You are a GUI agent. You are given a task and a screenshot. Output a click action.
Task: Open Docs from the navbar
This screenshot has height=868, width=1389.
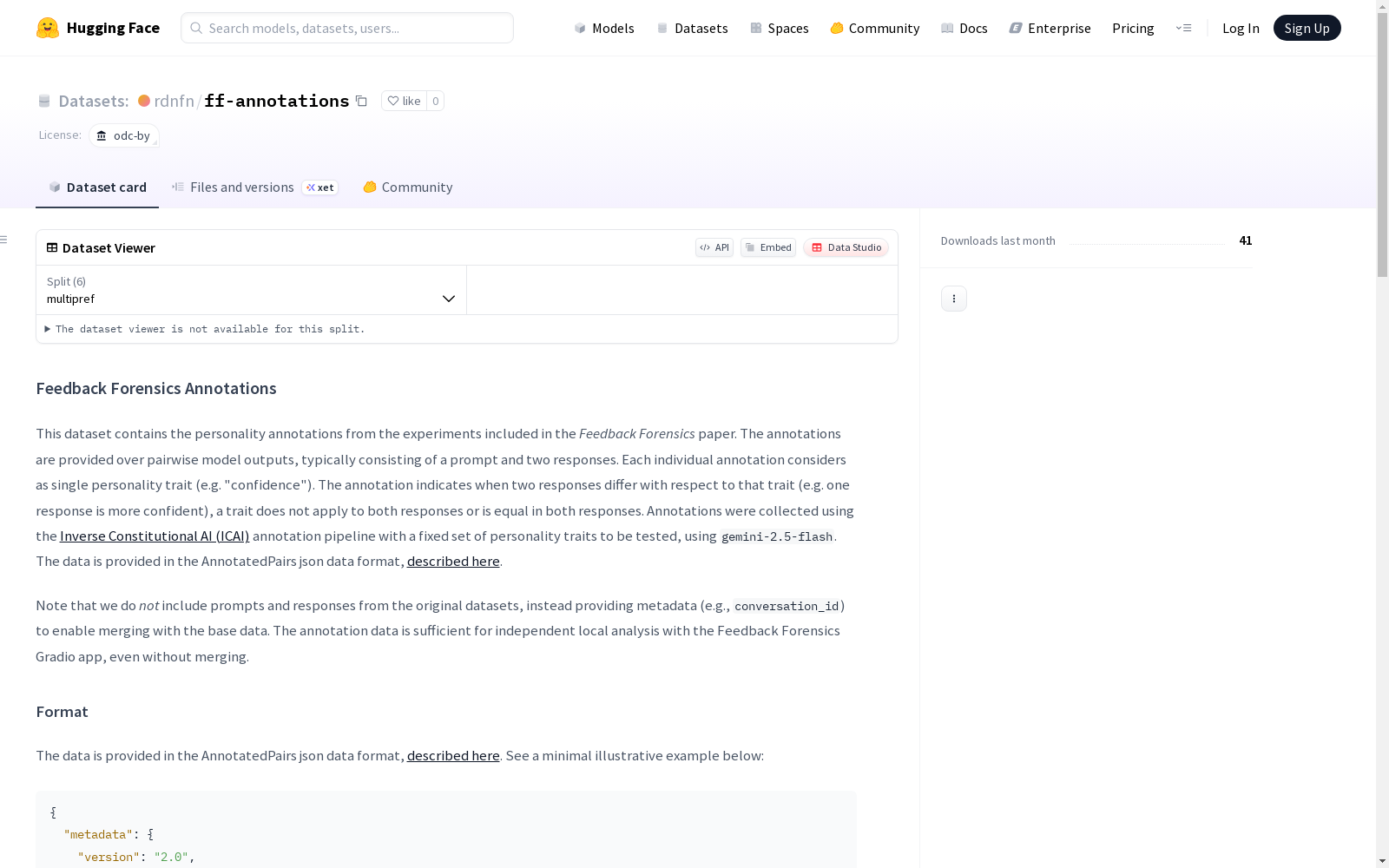964,28
